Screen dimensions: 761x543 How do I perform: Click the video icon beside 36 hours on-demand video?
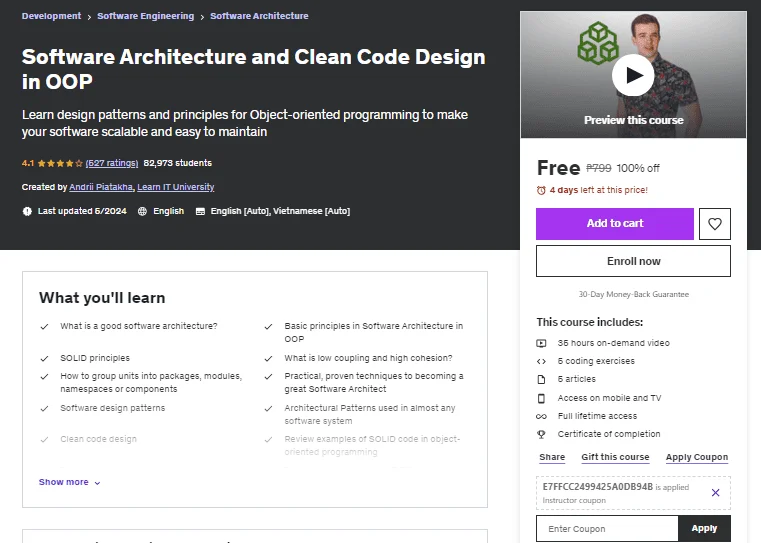click(x=541, y=343)
